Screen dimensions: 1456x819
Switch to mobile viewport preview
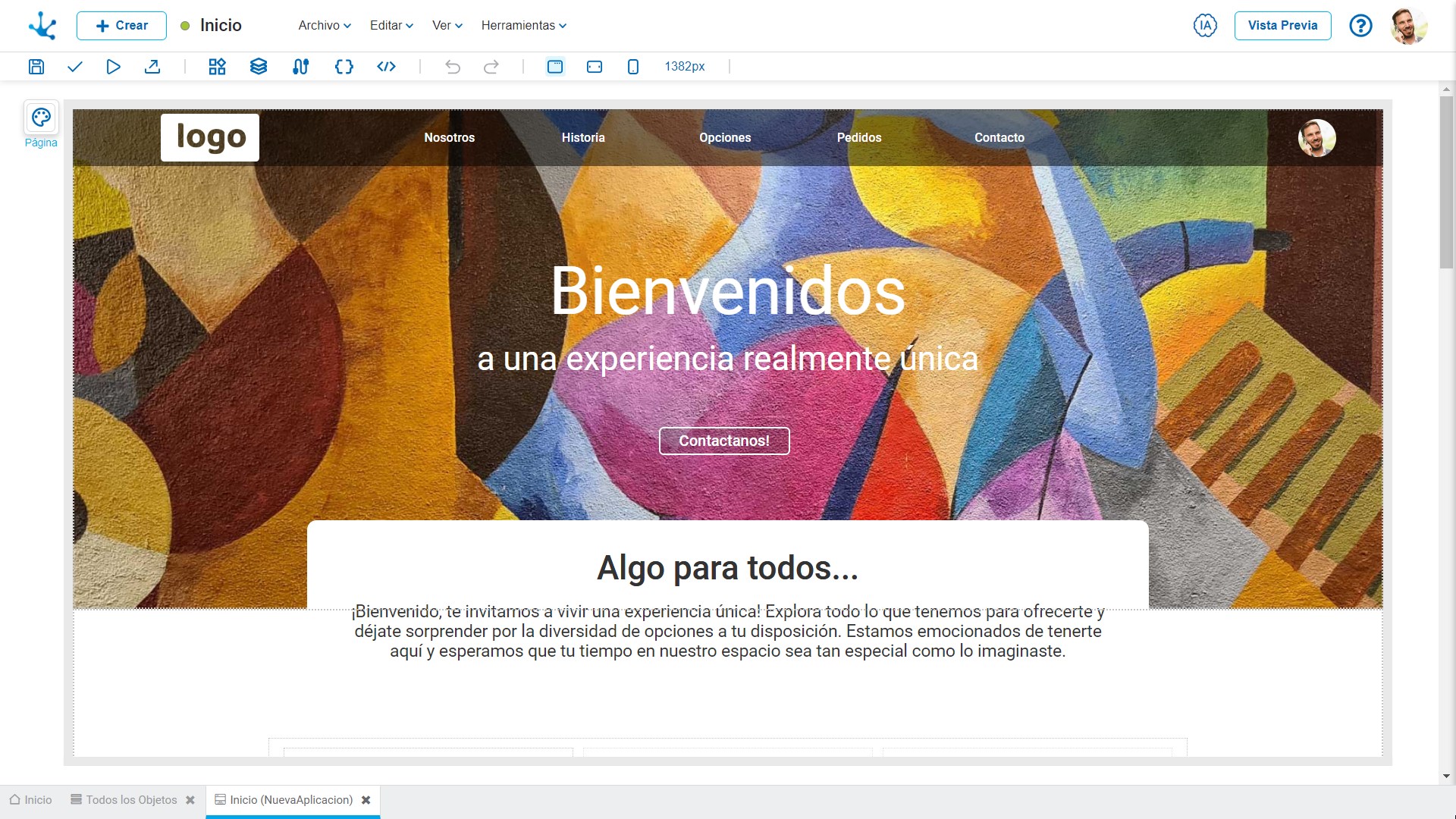click(633, 67)
